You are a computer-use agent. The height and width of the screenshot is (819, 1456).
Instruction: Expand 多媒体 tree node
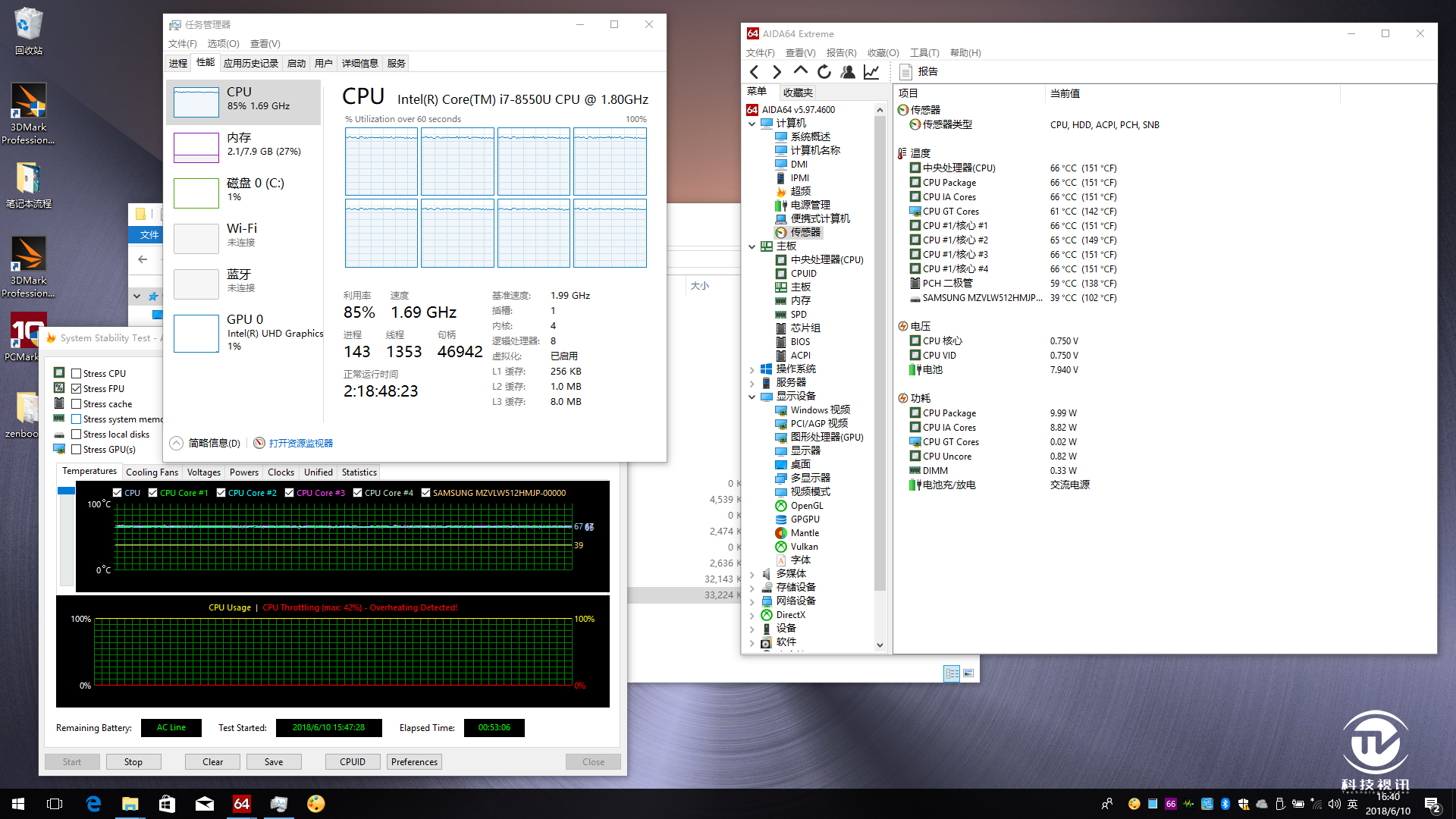click(x=752, y=574)
